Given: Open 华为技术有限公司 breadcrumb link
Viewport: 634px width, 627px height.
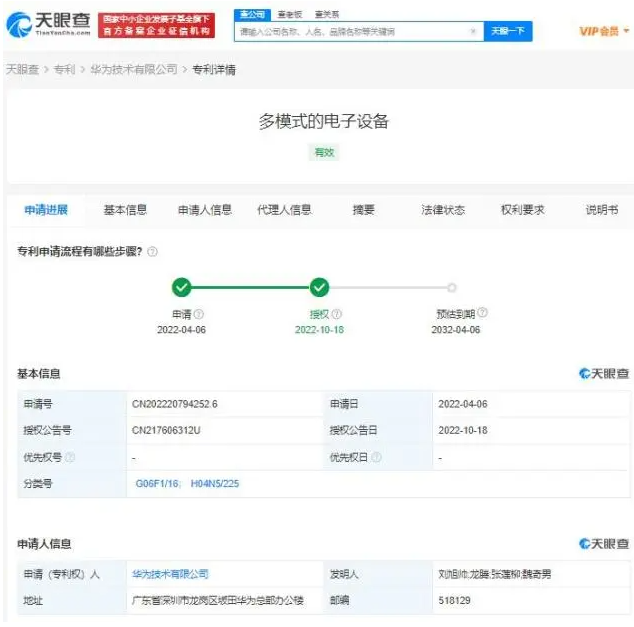Looking at the screenshot, I should pyautogui.click(x=134, y=70).
